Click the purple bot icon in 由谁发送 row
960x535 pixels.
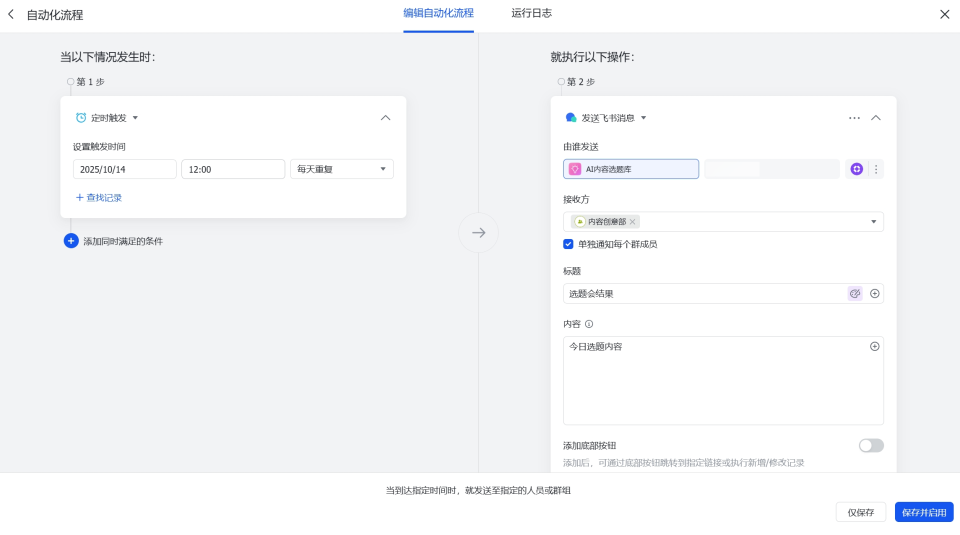(857, 169)
